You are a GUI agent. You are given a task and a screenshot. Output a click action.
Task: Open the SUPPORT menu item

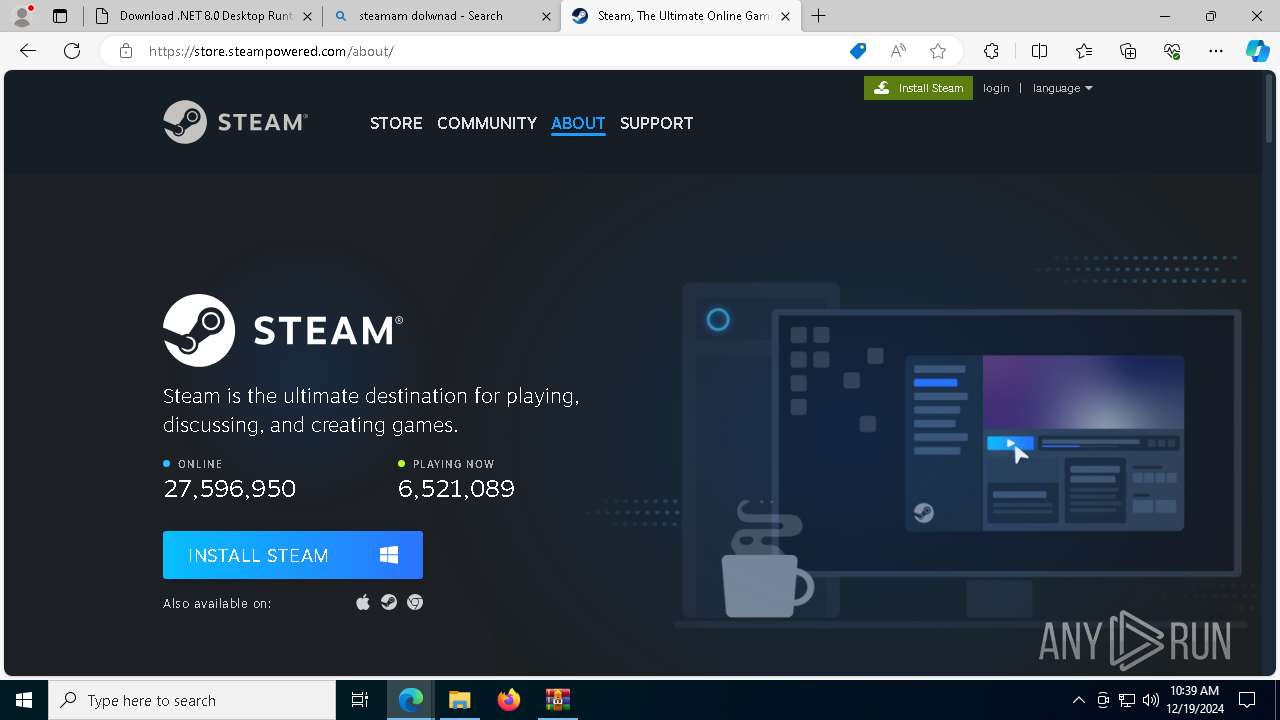[656, 123]
